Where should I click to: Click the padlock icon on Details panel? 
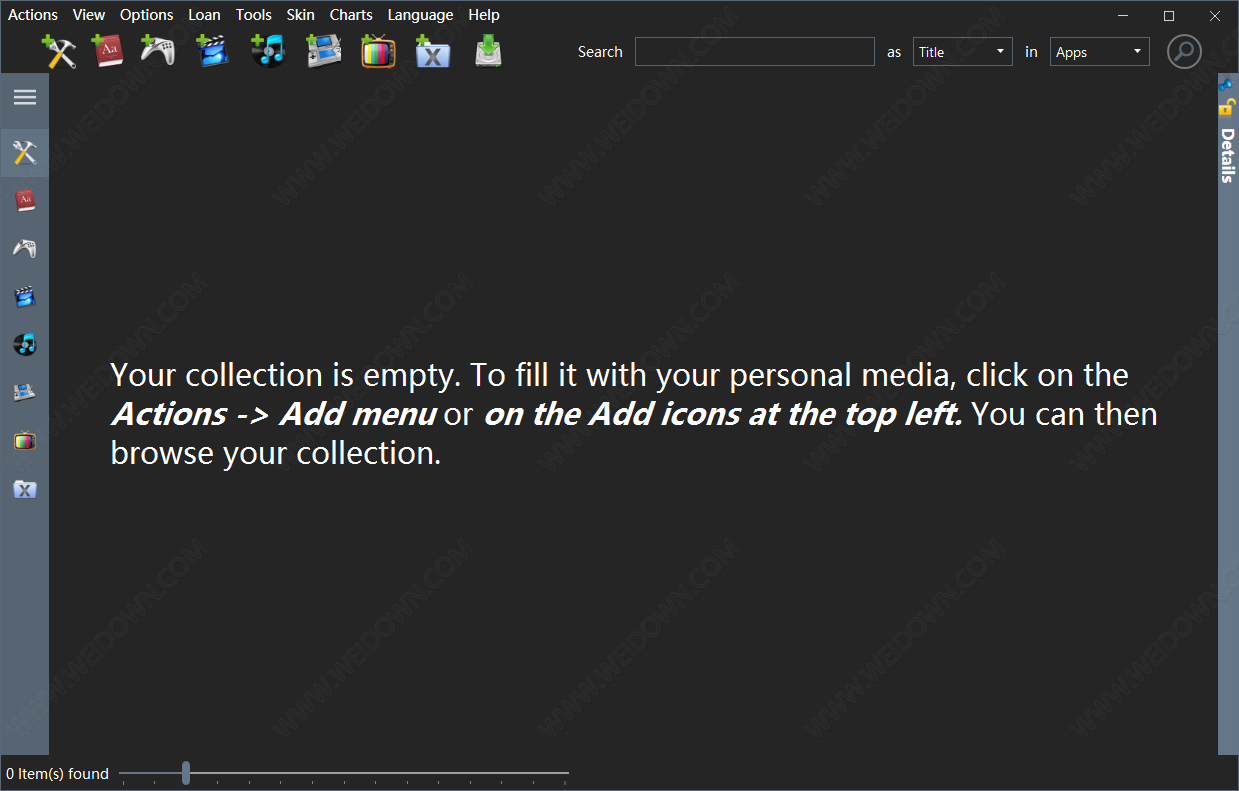1228,107
